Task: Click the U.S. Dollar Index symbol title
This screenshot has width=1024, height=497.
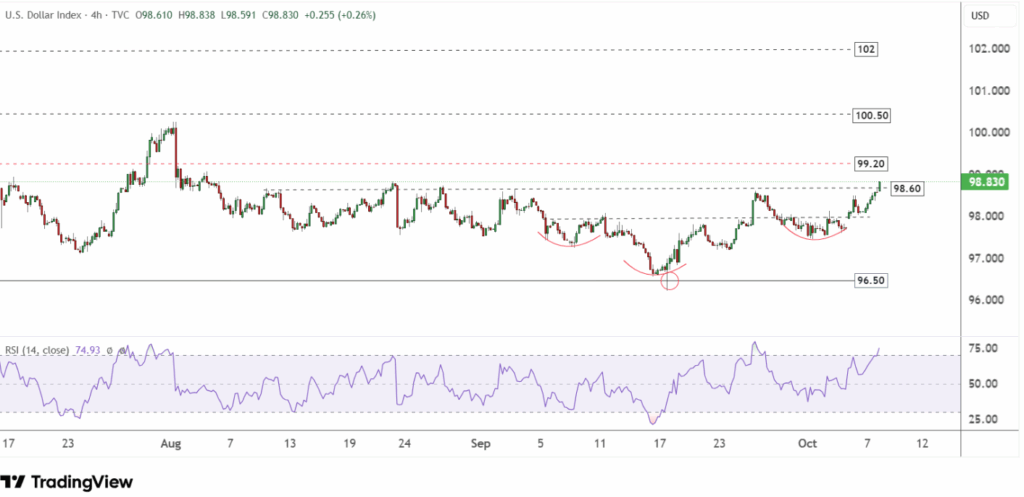Action: (44, 17)
